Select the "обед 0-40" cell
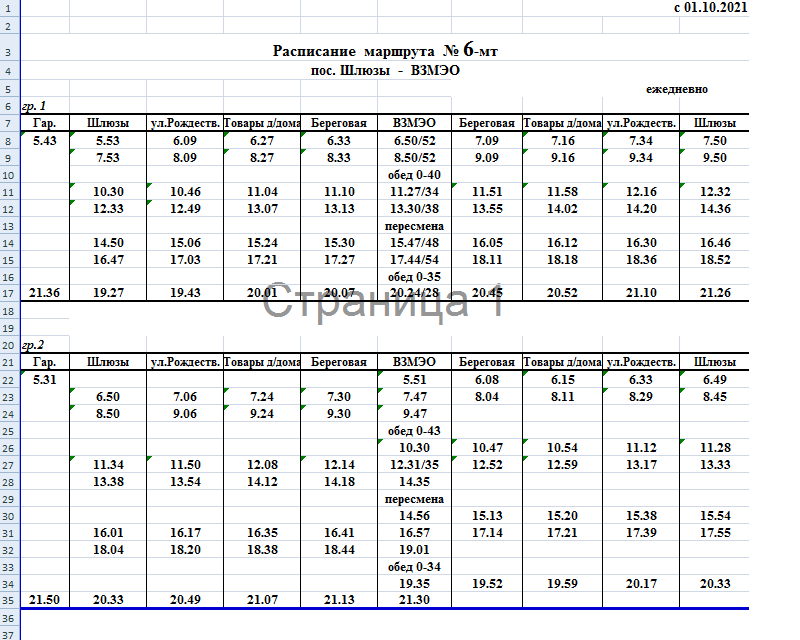The width and height of the screenshot is (800, 640). 414,175
